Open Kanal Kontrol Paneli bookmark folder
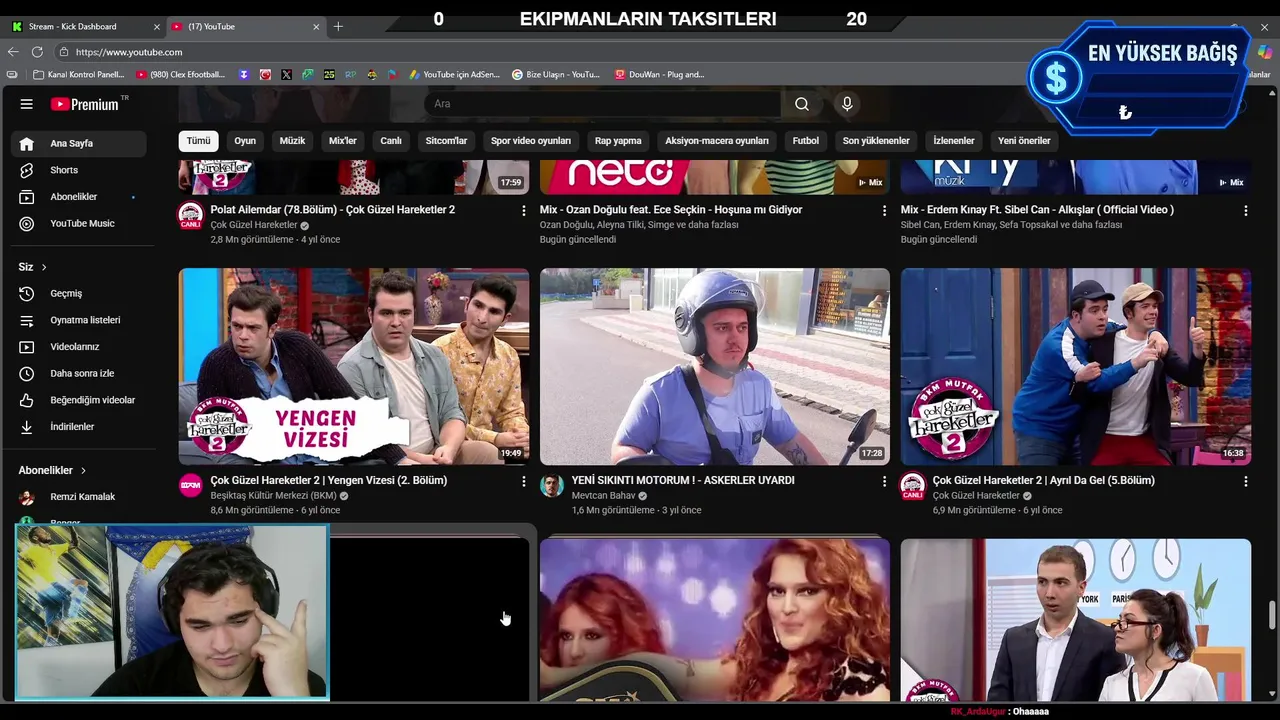 79,74
